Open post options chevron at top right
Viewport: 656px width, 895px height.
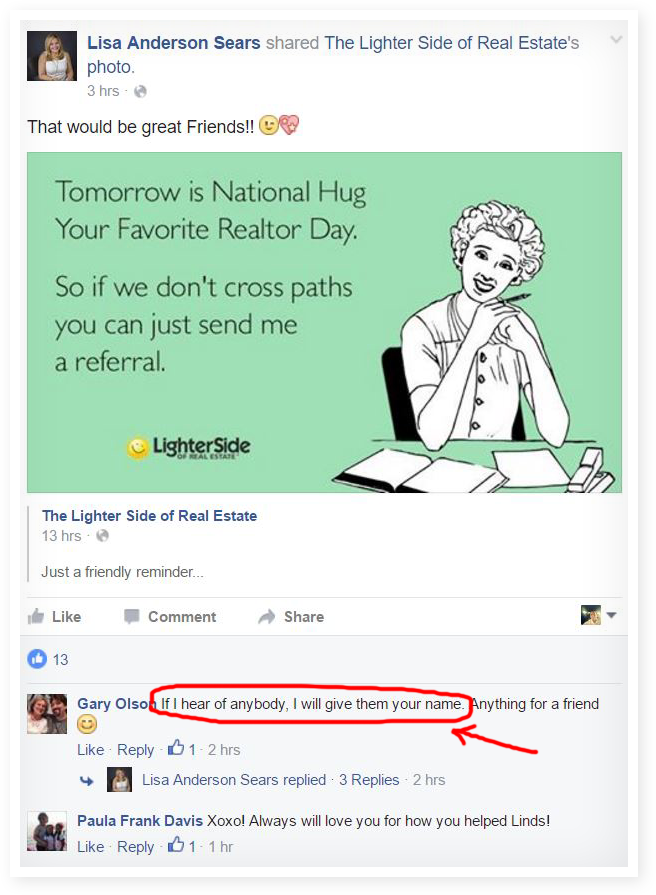click(616, 39)
